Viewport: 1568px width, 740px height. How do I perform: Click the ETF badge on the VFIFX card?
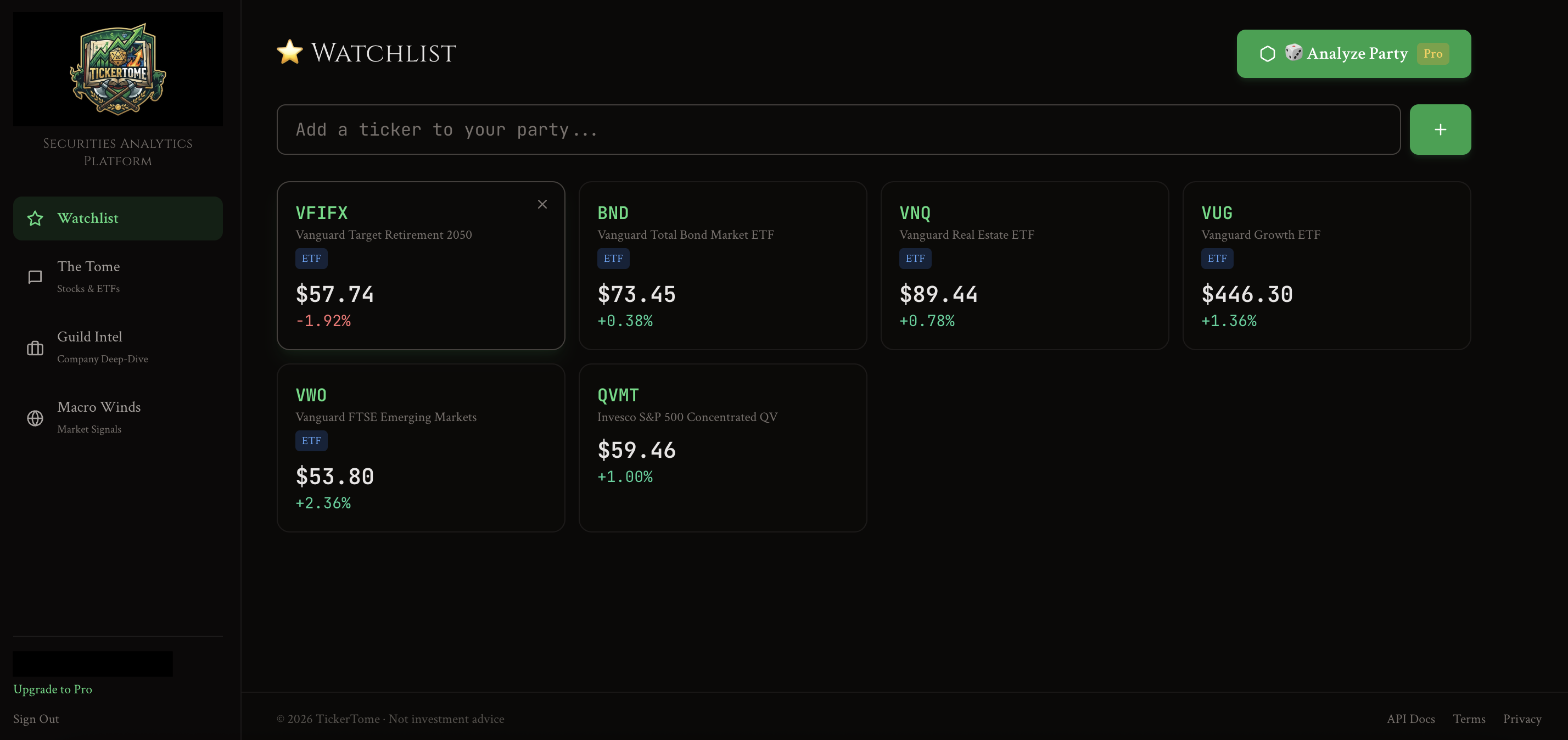click(311, 258)
